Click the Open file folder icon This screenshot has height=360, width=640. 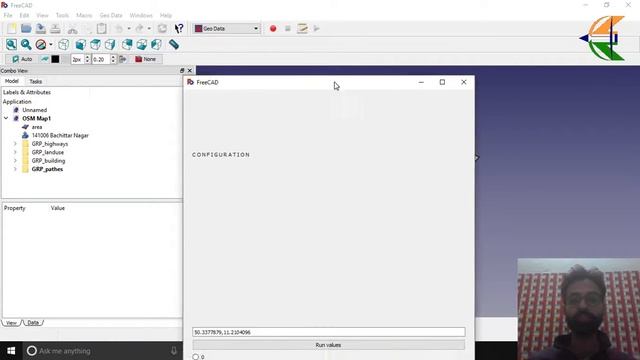pyautogui.click(x=26, y=28)
